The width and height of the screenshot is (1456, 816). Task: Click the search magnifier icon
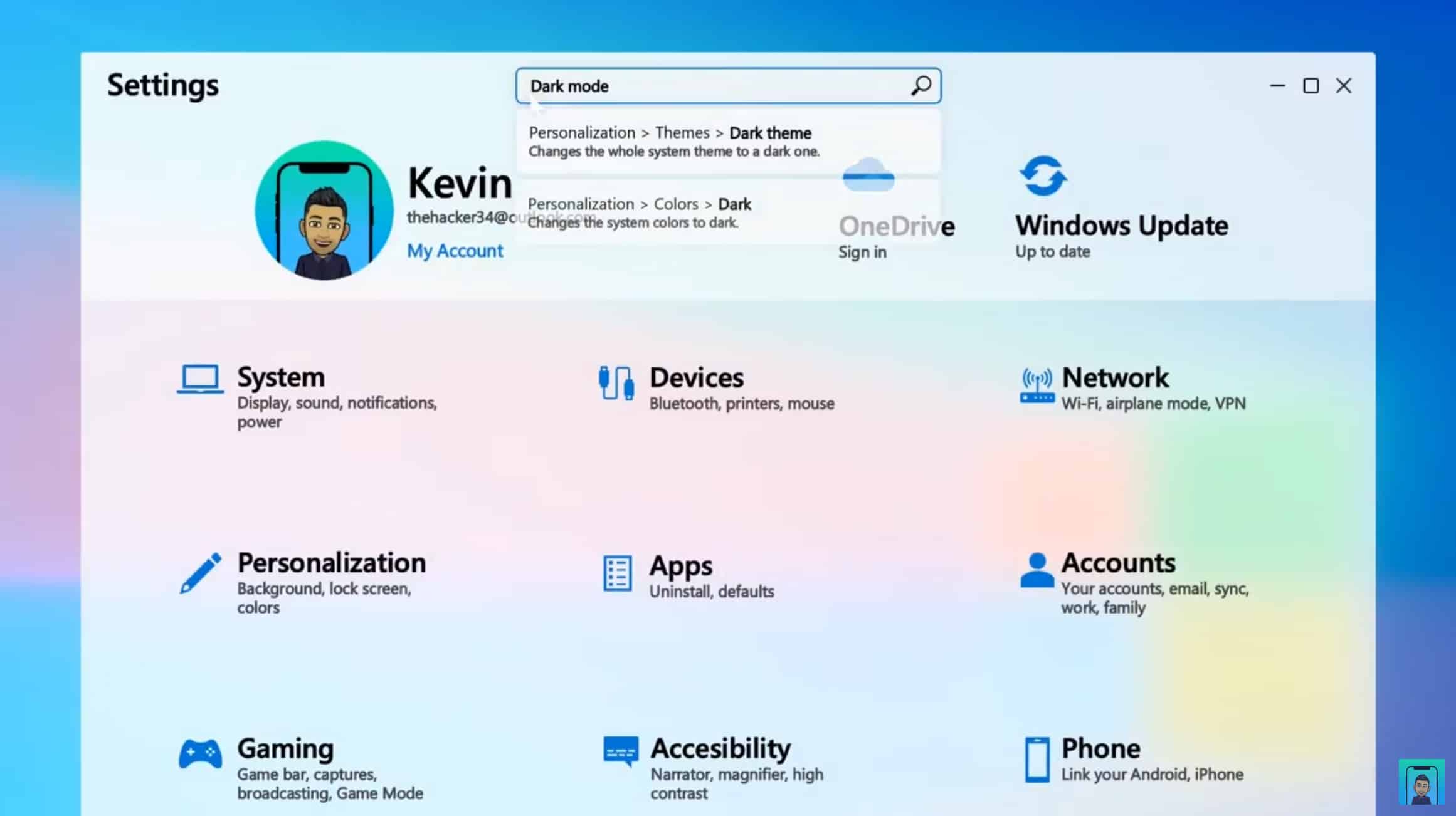pos(921,86)
